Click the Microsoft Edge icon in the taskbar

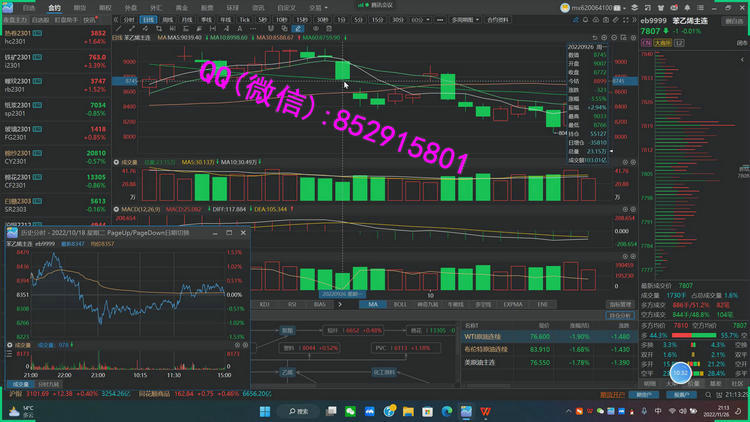[447, 411]
